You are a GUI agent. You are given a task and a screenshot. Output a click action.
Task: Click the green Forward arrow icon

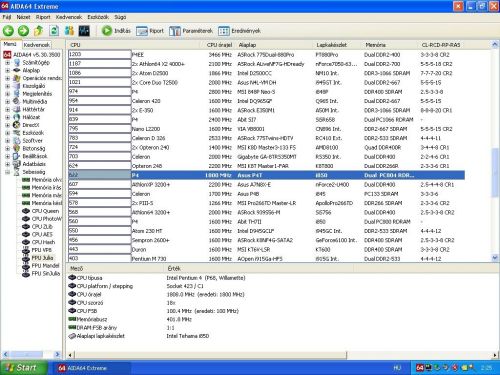(23, 31)
